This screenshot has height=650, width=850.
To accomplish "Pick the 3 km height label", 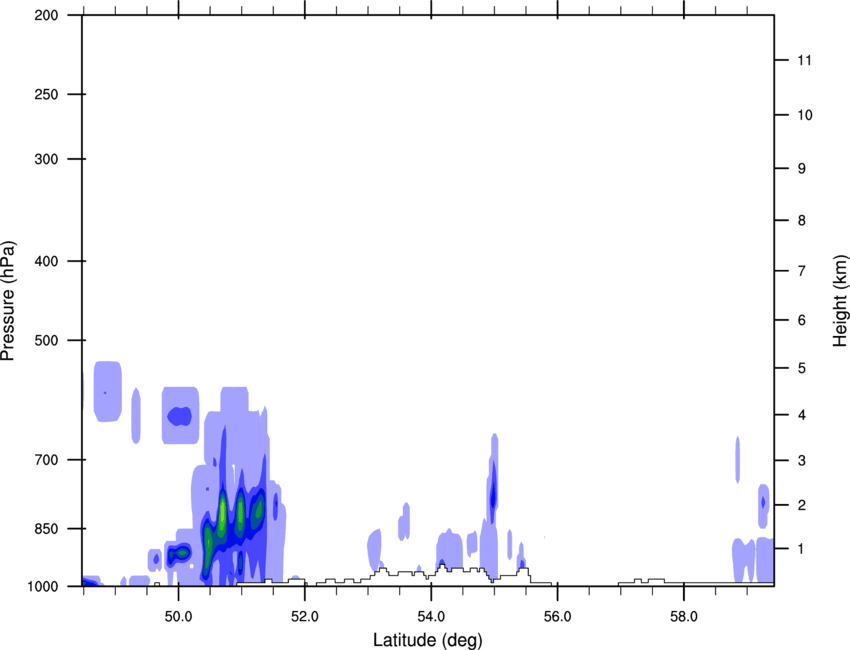I will pos(801,461).
